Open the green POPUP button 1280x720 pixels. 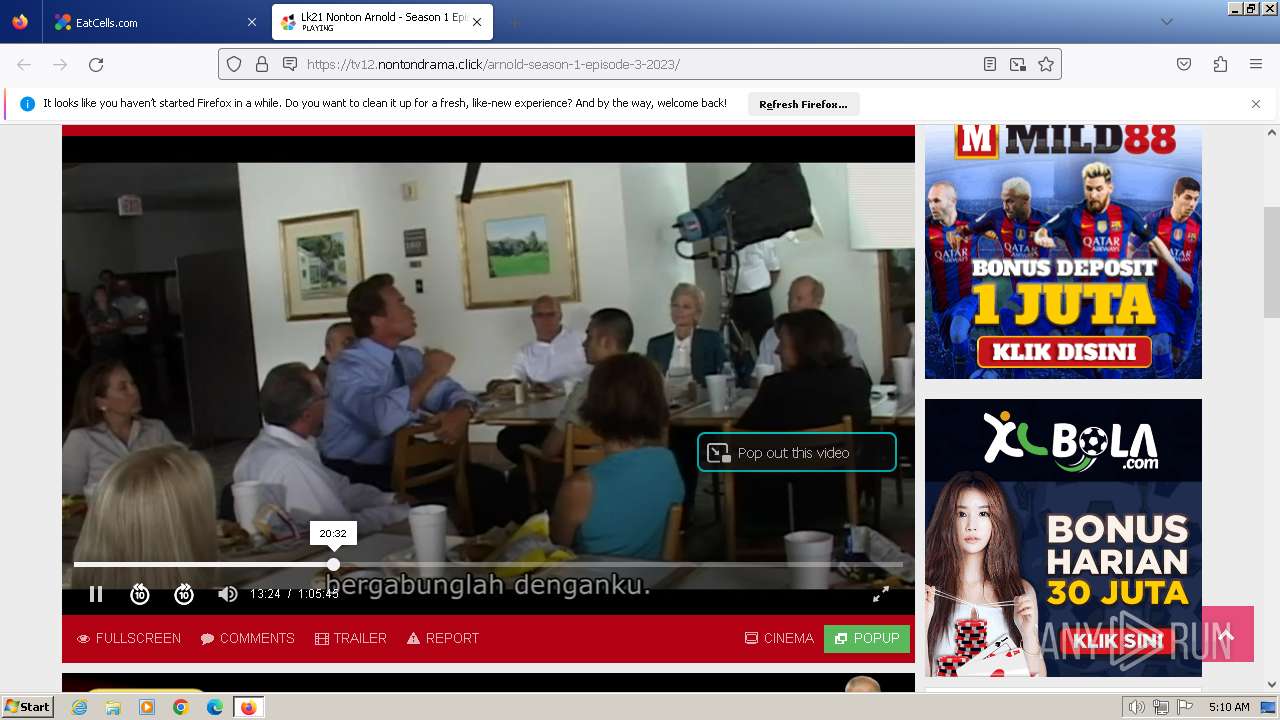(x=867, y=638)
